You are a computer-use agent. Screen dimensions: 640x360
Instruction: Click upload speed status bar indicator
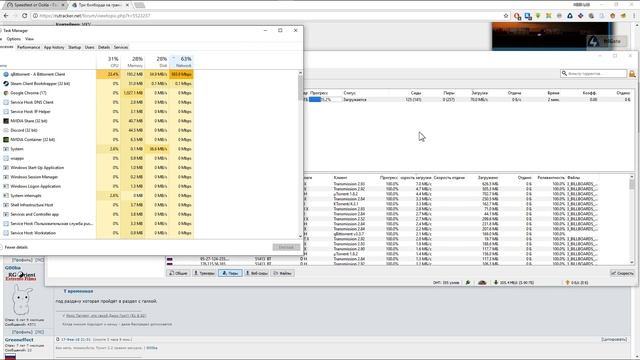(577, 282)
